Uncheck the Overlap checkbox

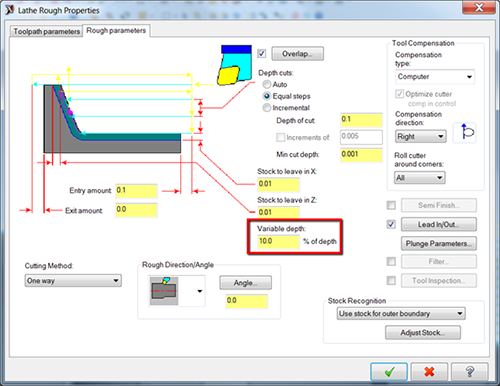pos(262,53)
